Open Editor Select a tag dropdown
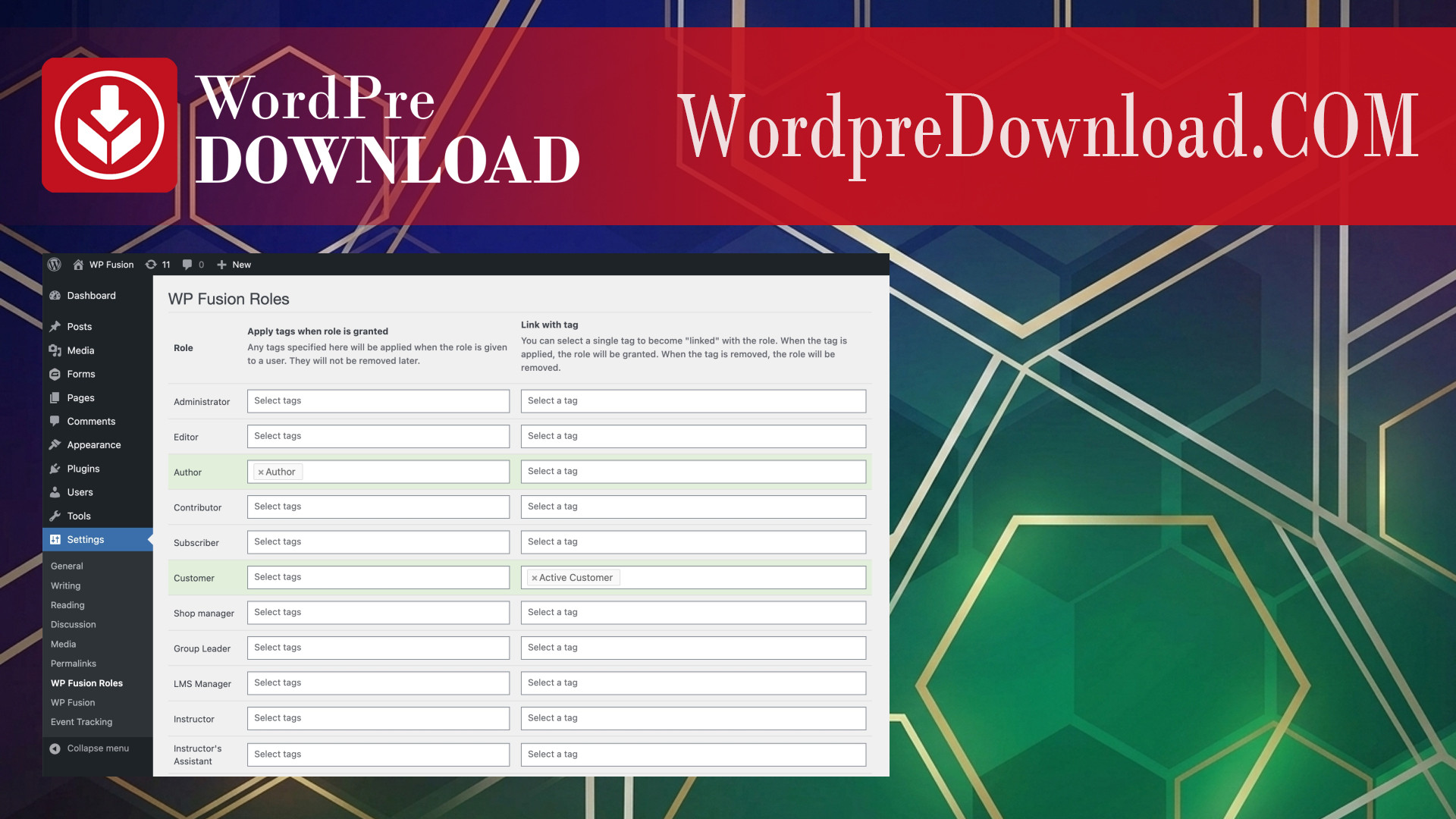1456x819 pixels. pyautogui.click(x=693, y=436)
